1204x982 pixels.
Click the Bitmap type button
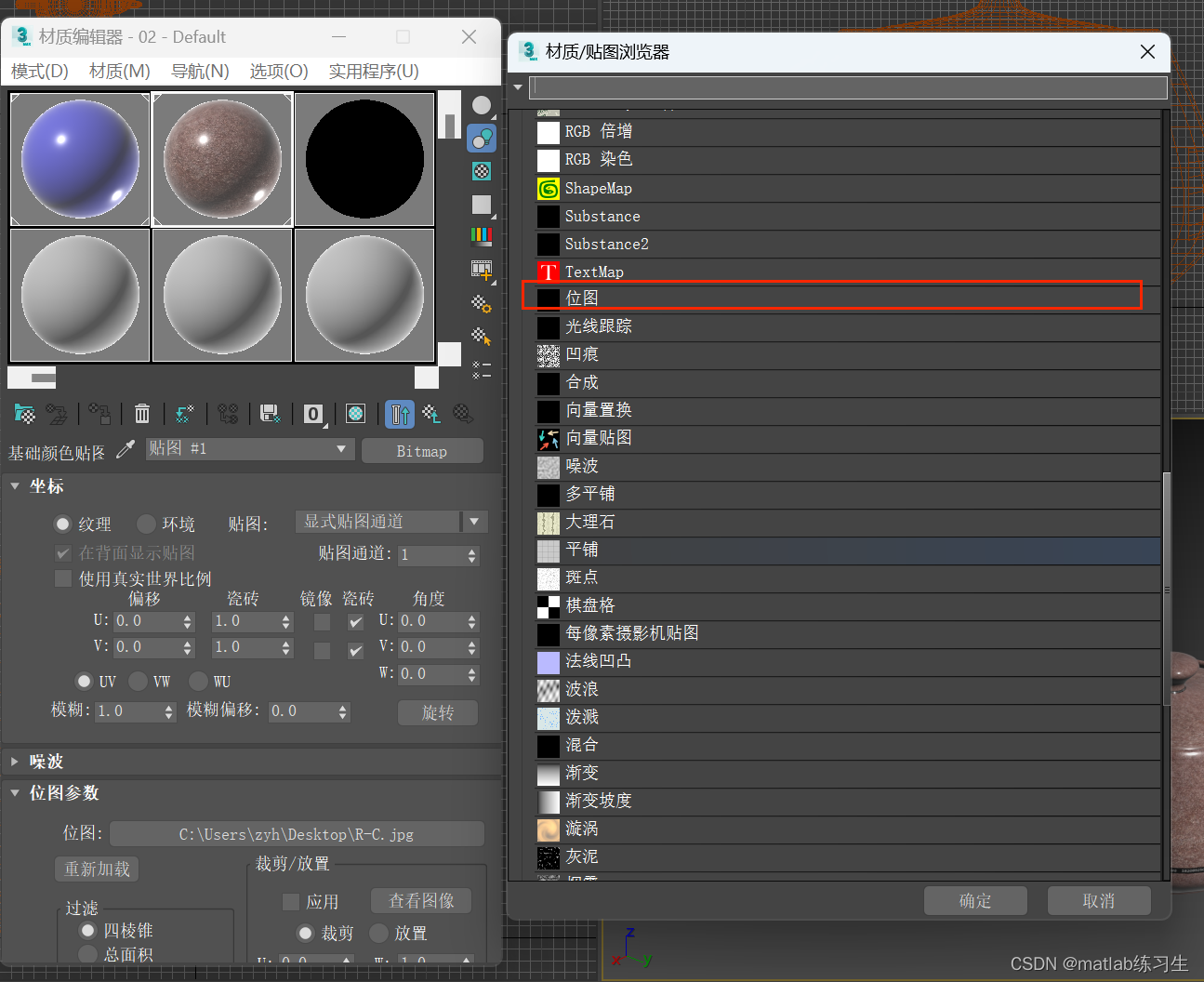pyautogui.click(x=422, y=451)
